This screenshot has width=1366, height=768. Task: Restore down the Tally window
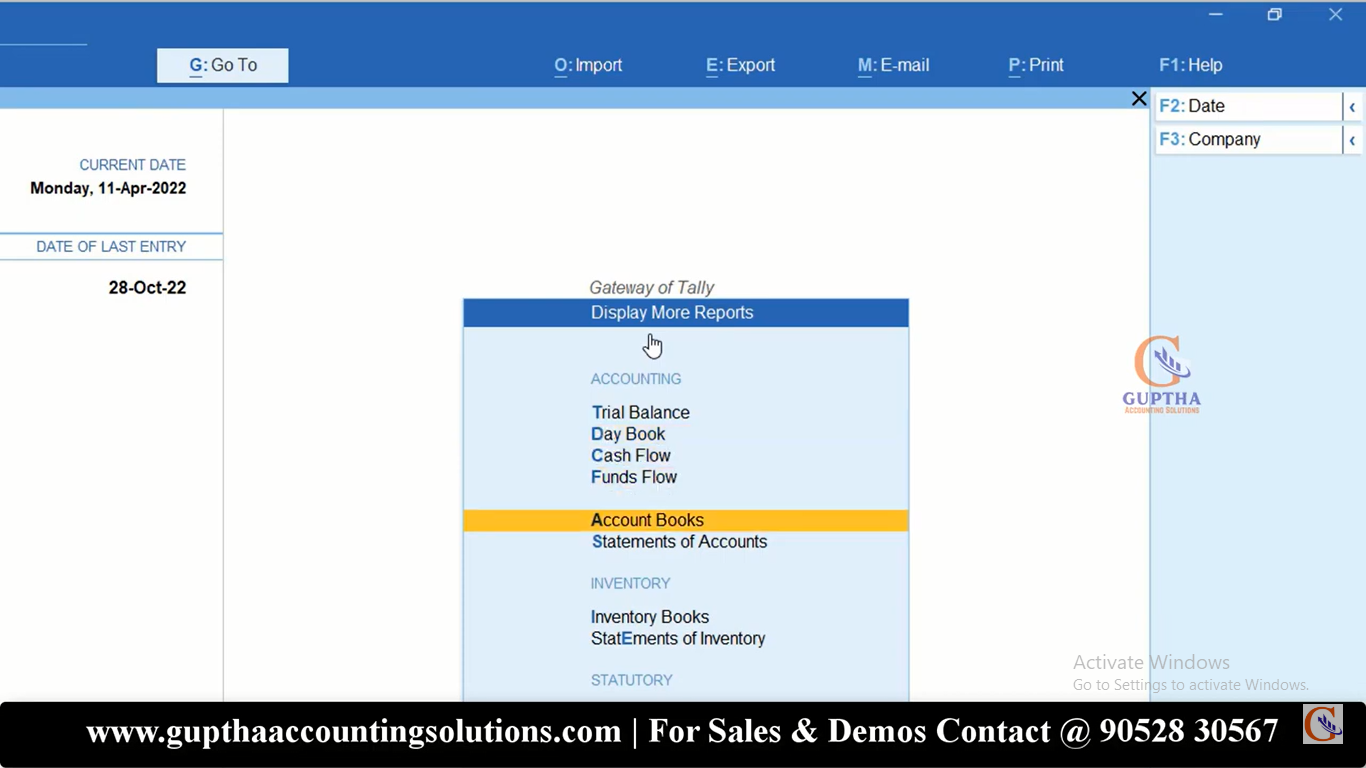[x=1275, y=14]
